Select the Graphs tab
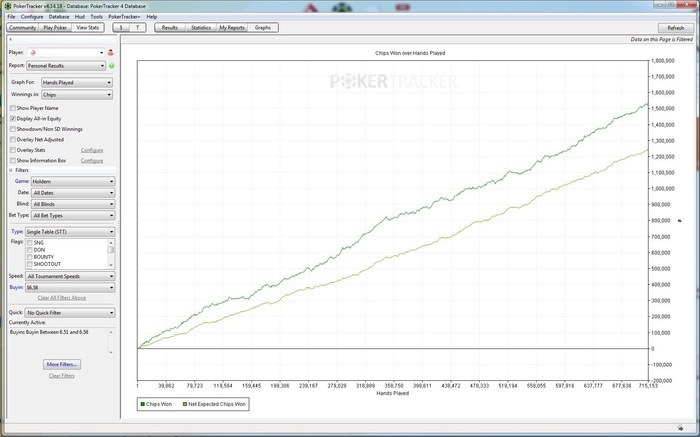 tap(262, 28)
